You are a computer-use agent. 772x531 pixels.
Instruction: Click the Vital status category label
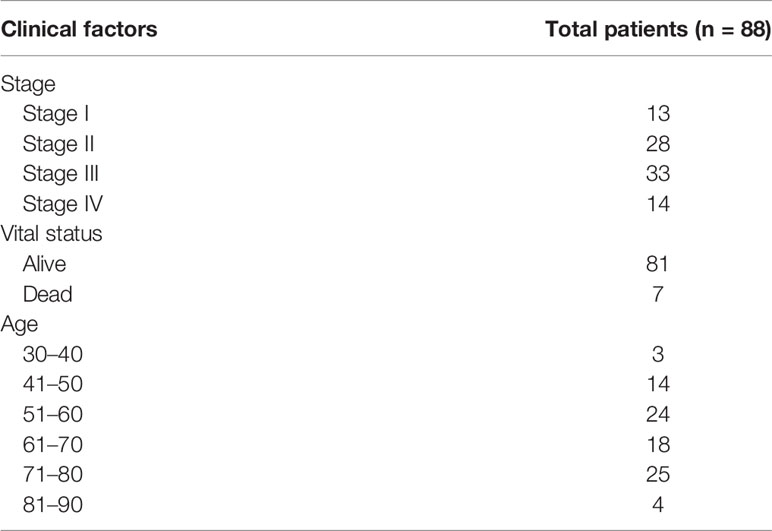pyautogui.click(x=51, y=233)
